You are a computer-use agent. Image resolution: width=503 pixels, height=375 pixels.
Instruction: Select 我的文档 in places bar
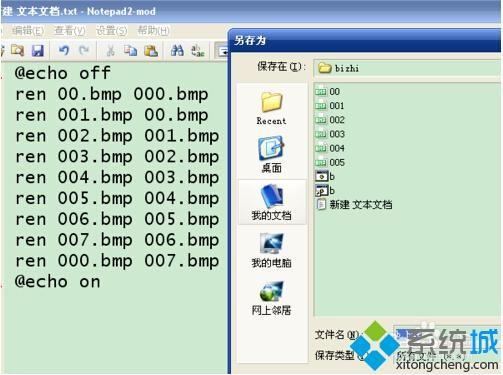pyautogui.click(x=271, y=202)
